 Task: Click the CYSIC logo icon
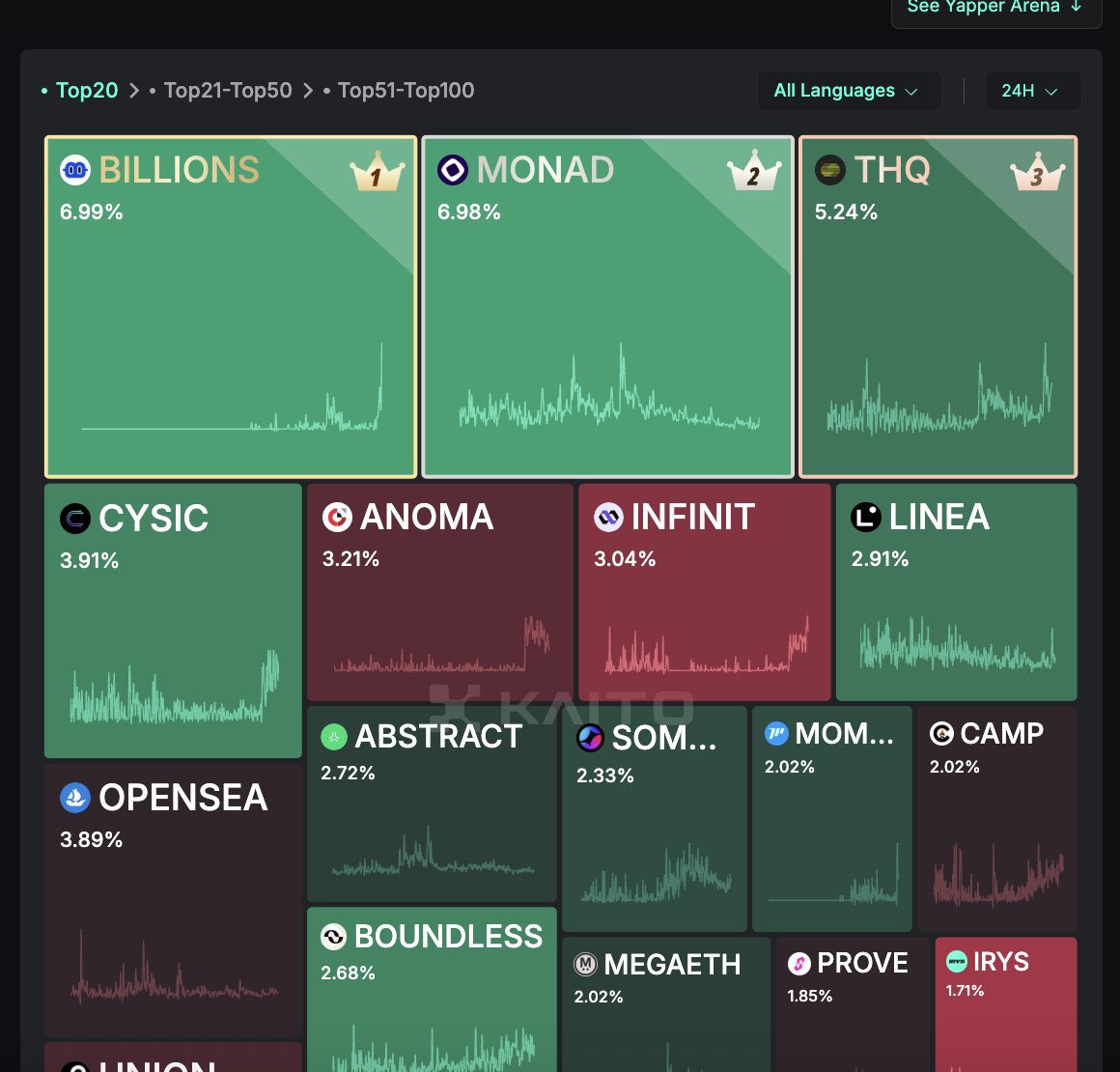[x=75, y=519]
